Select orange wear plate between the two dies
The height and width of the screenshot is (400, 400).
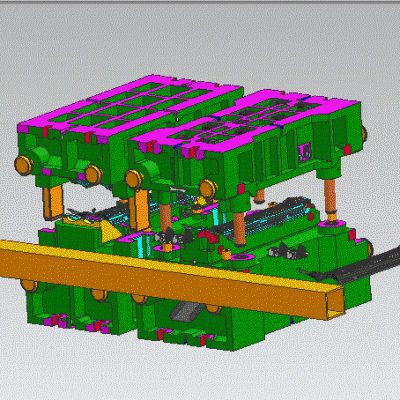pos(139,210)
